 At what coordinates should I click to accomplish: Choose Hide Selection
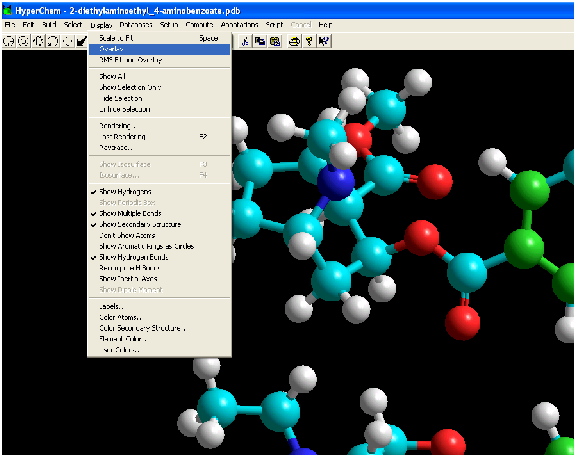[x=159, y=98]
